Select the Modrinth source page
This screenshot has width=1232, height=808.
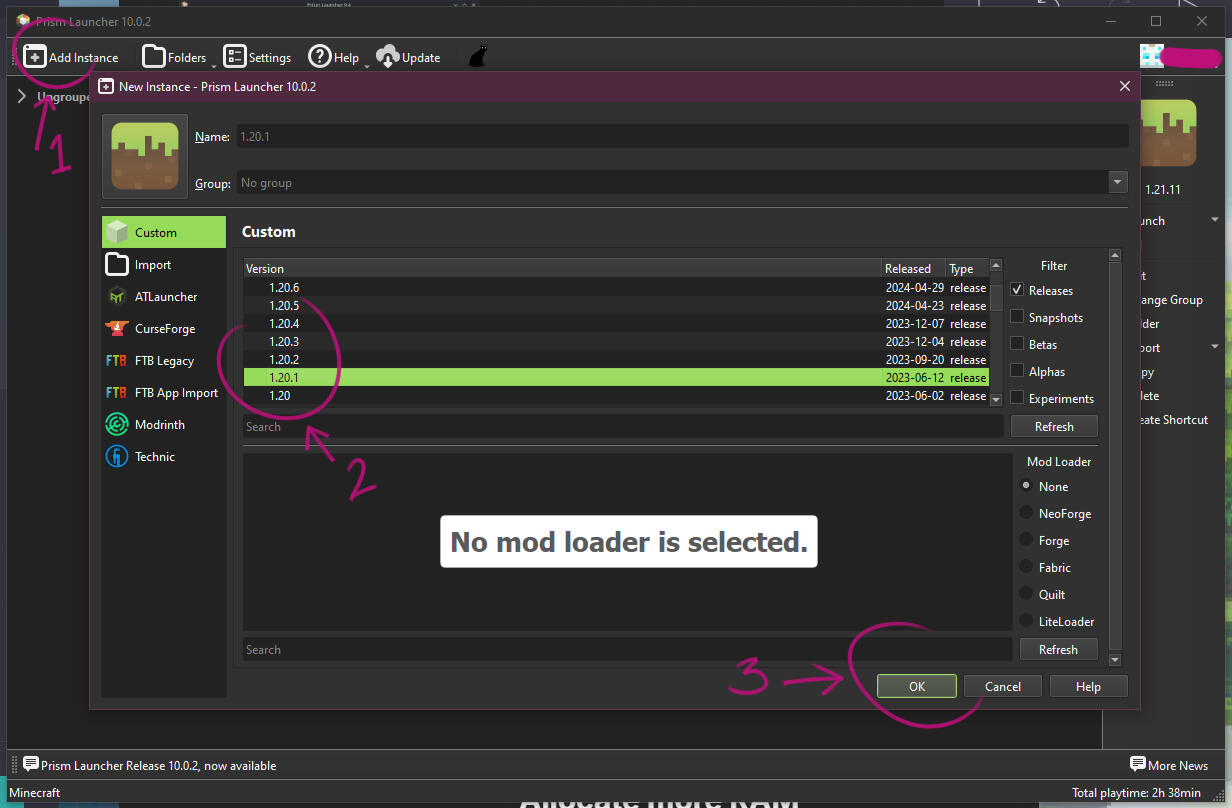pos(164,424)
